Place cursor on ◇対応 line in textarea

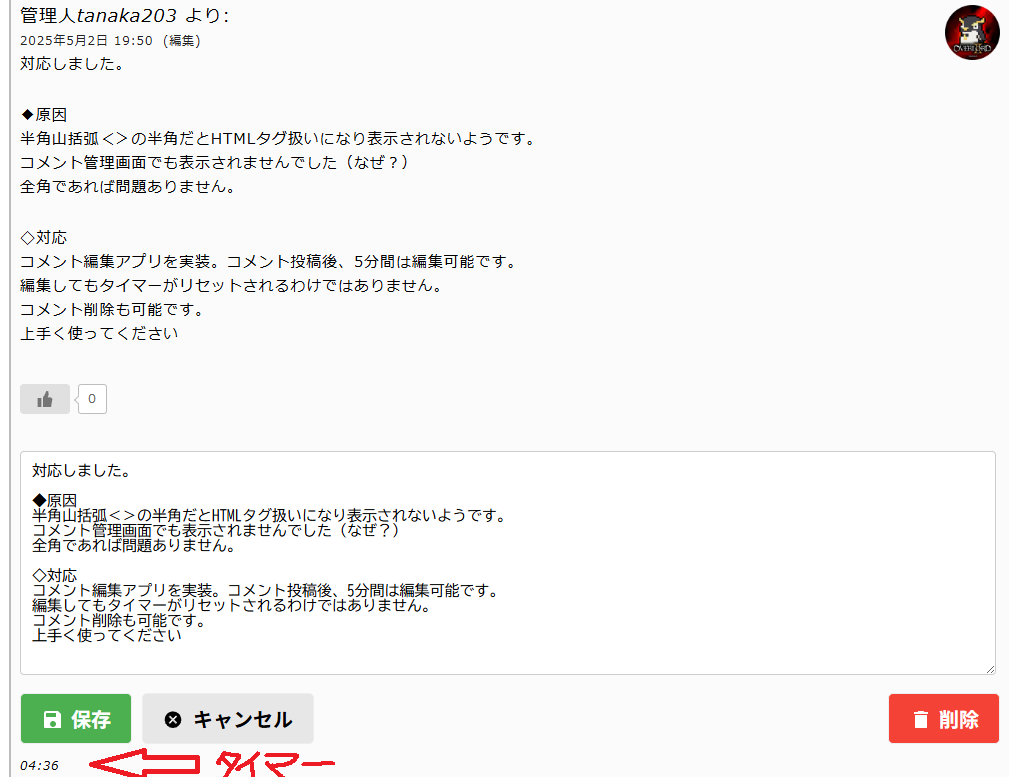pyautogui.click(x=55, y=575)
